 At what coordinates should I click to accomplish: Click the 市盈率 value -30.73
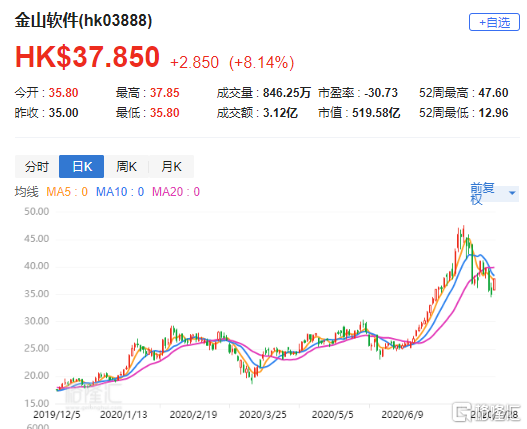pyautogui.click(x=381, y=93)
